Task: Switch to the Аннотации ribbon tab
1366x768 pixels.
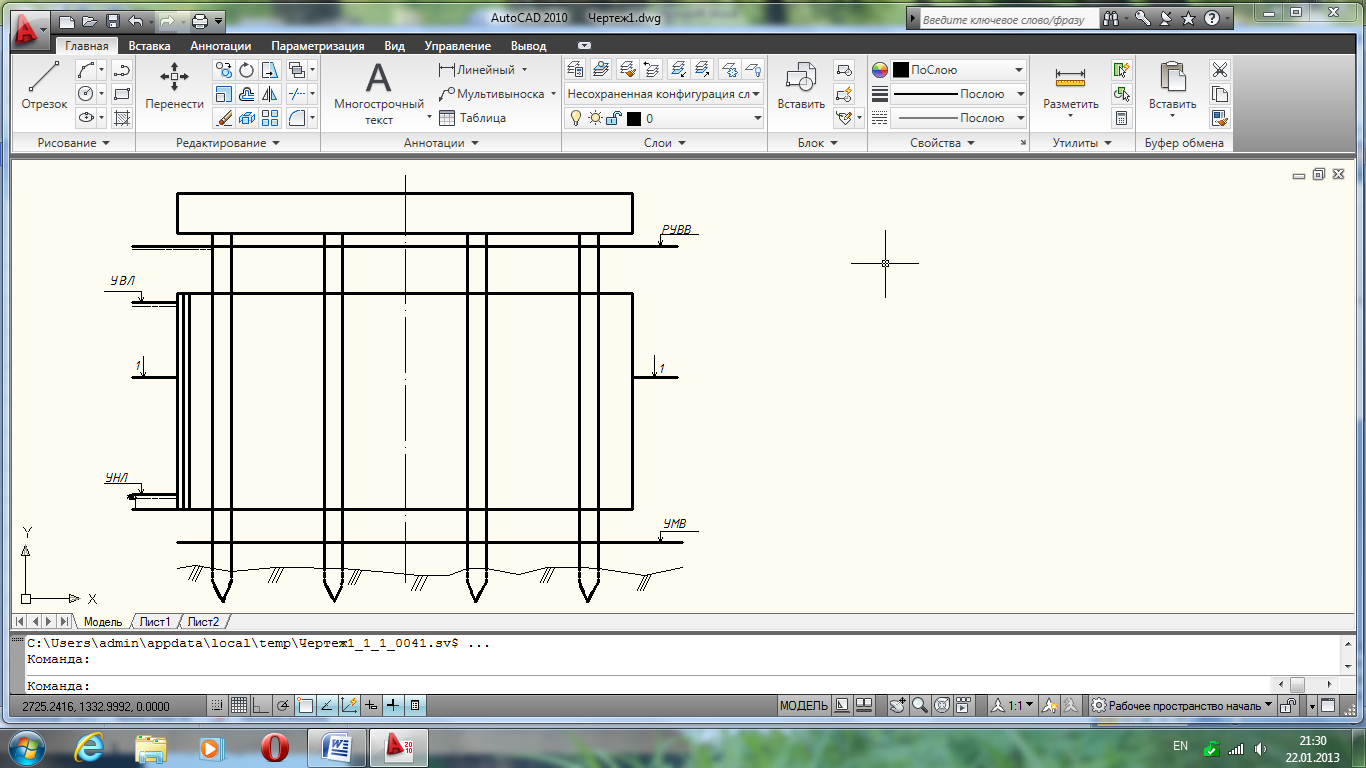Action: pos(220,46)
